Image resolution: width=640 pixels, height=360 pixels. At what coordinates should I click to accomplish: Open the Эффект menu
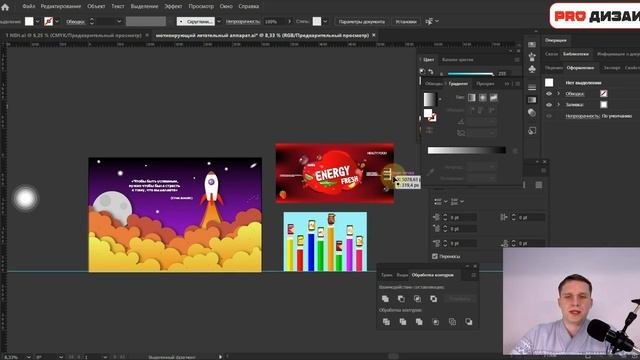pyautogui.click(x=173, y=7)
